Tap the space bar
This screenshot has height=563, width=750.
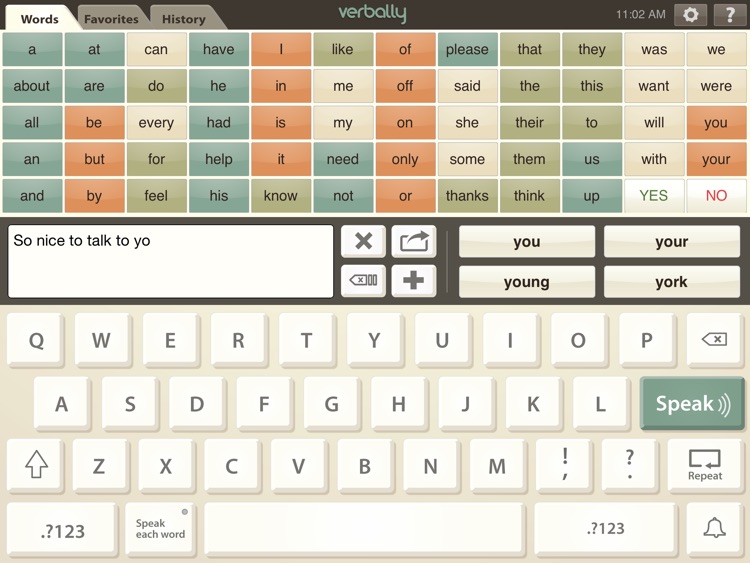click(364, 529)
